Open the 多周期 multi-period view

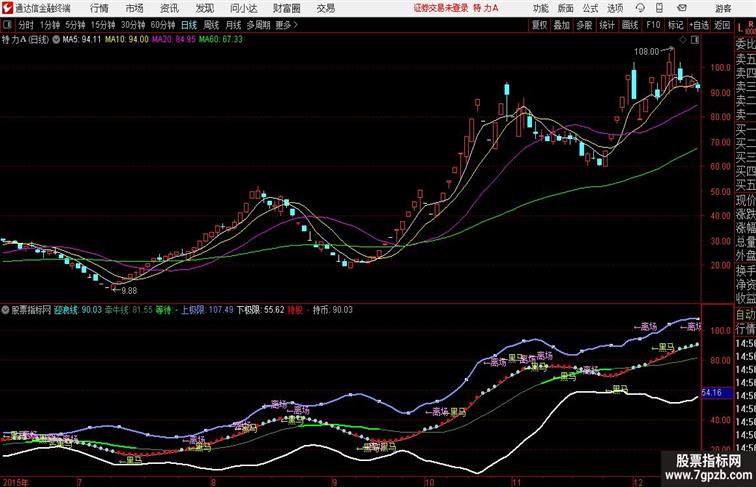pyautogui.click(x=258, y=25)
